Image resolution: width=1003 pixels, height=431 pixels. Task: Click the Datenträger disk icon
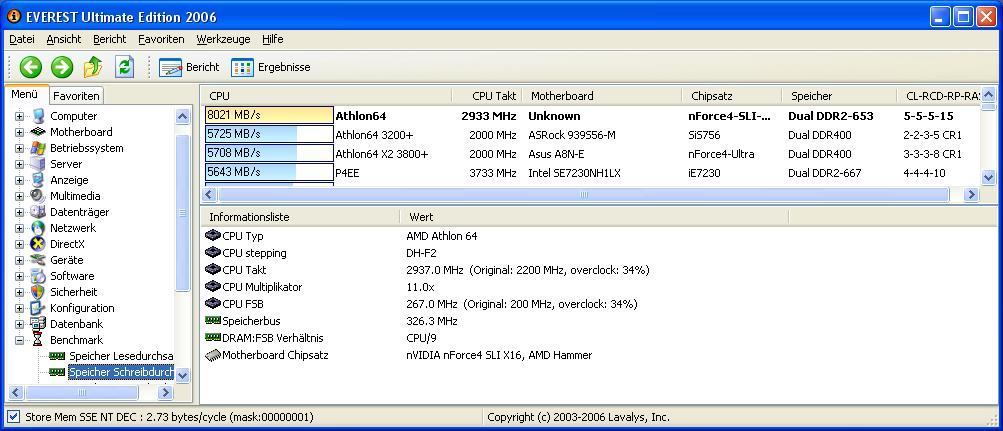point(38,212)
